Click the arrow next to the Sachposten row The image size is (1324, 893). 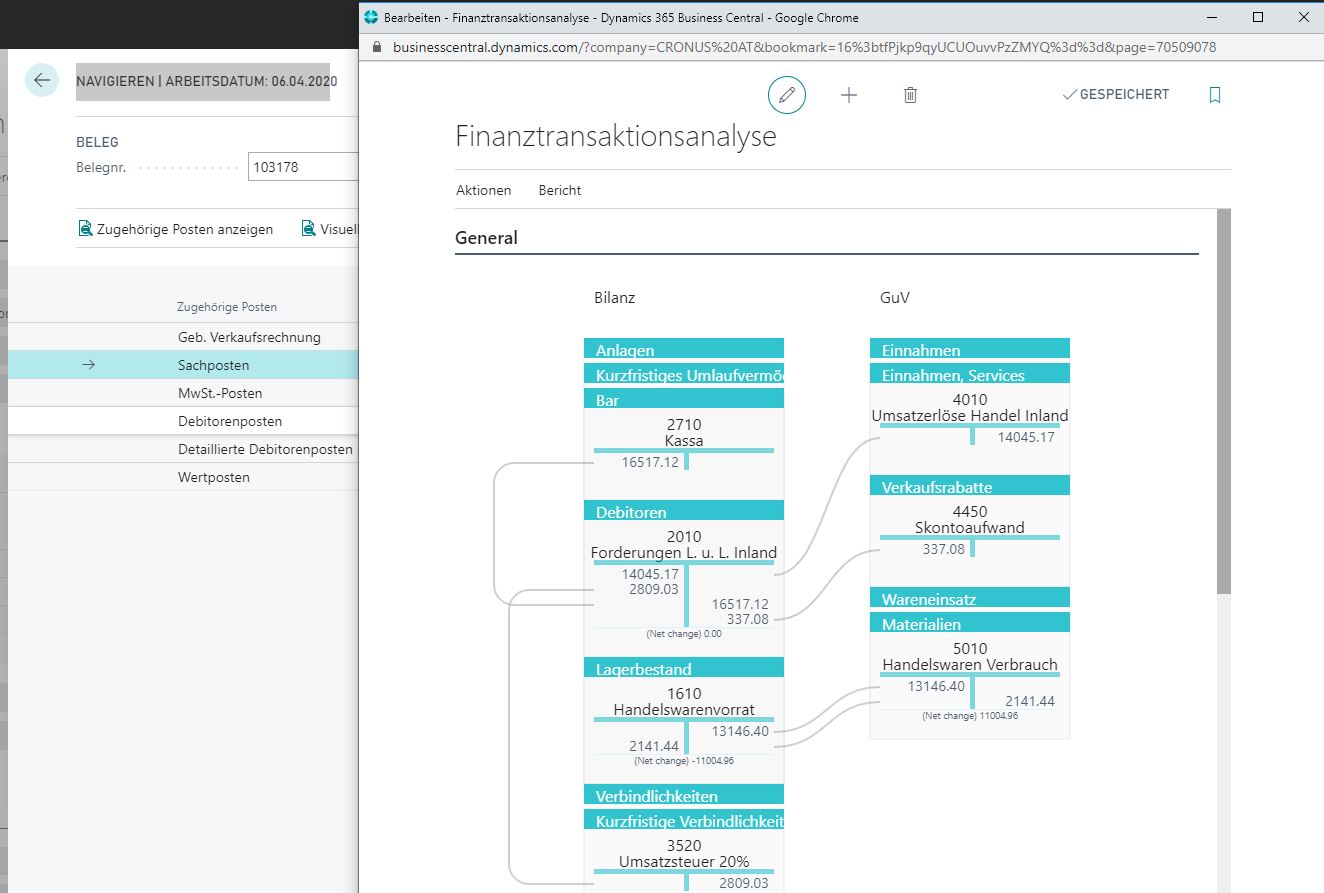click(x=90, y=364)
